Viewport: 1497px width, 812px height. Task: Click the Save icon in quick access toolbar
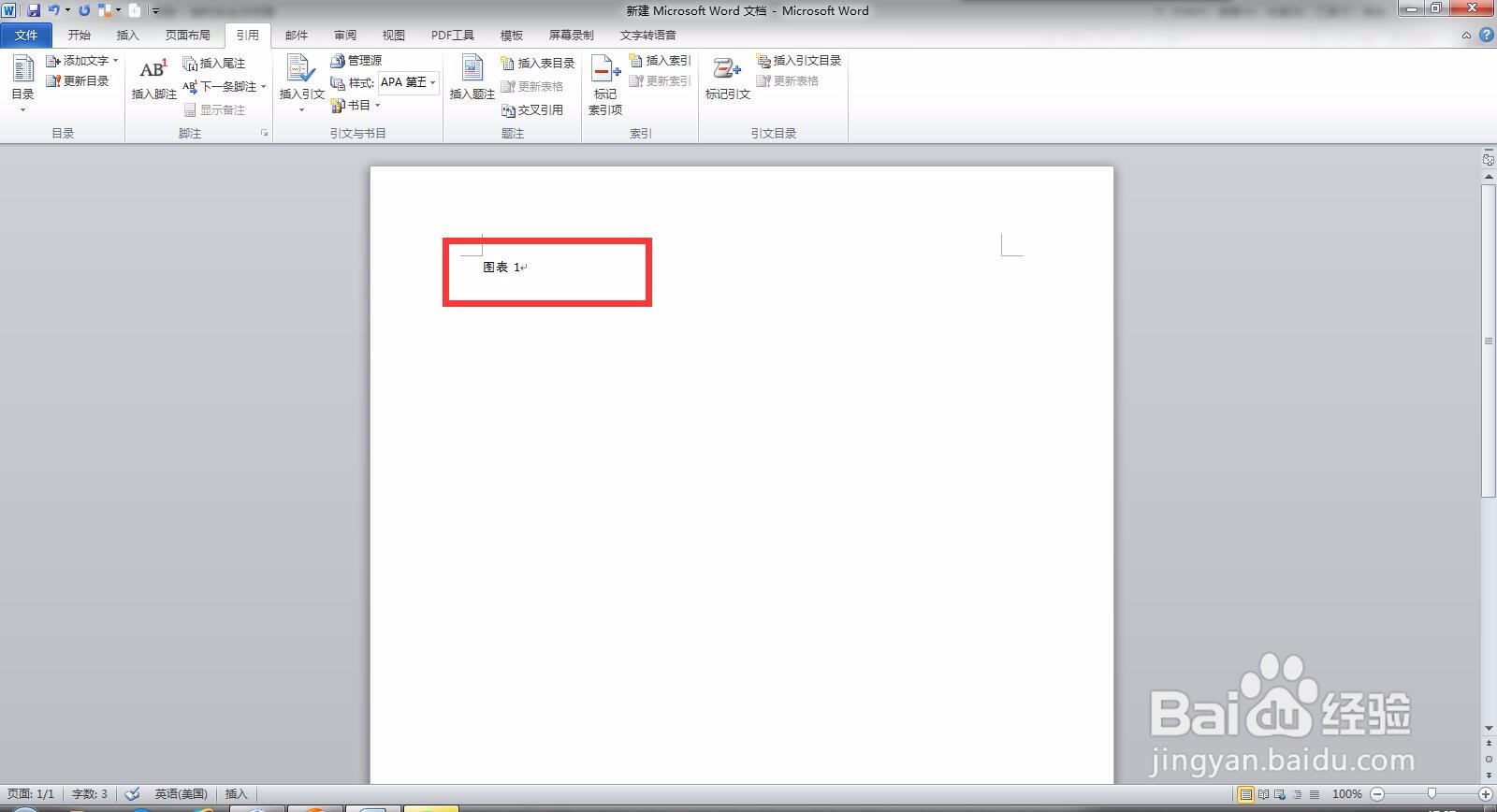(34, 10)
